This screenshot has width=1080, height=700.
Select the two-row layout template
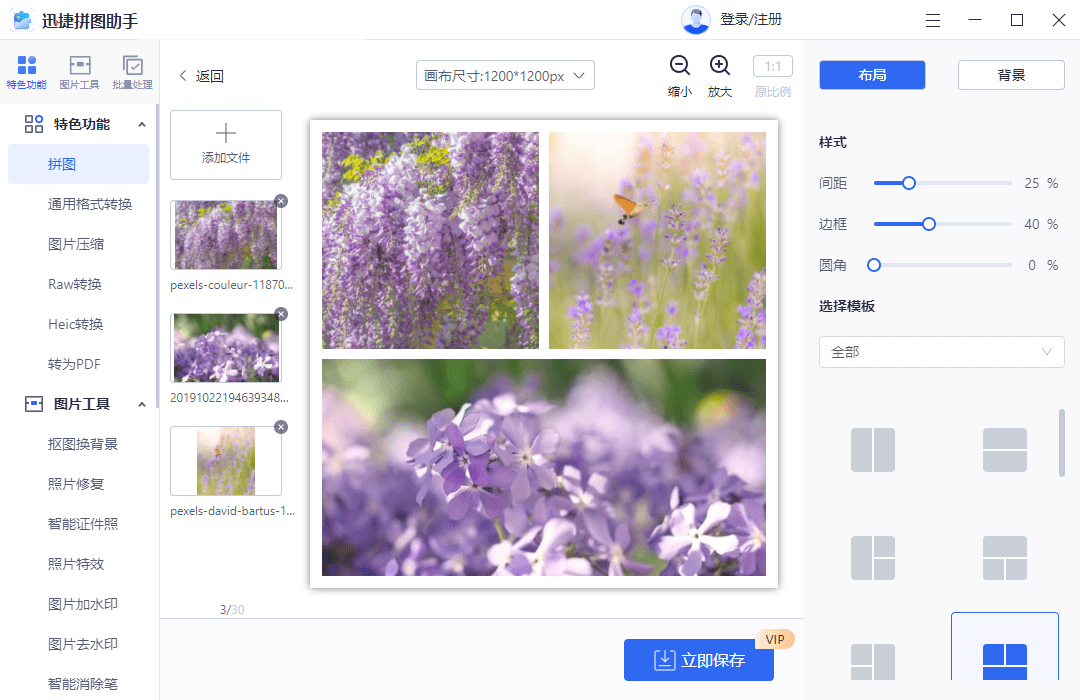1005,450
